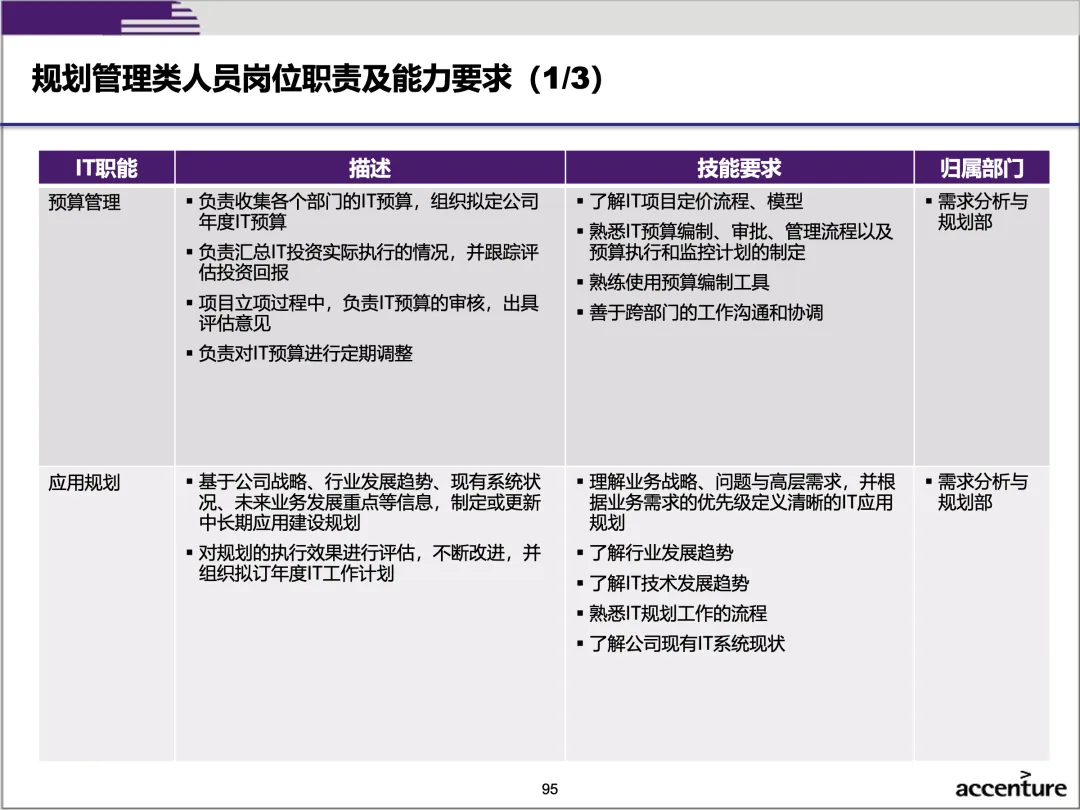
Task: Click bullet 熟悉IT预算编制、审批、管理流程
Action: [735, 242]
